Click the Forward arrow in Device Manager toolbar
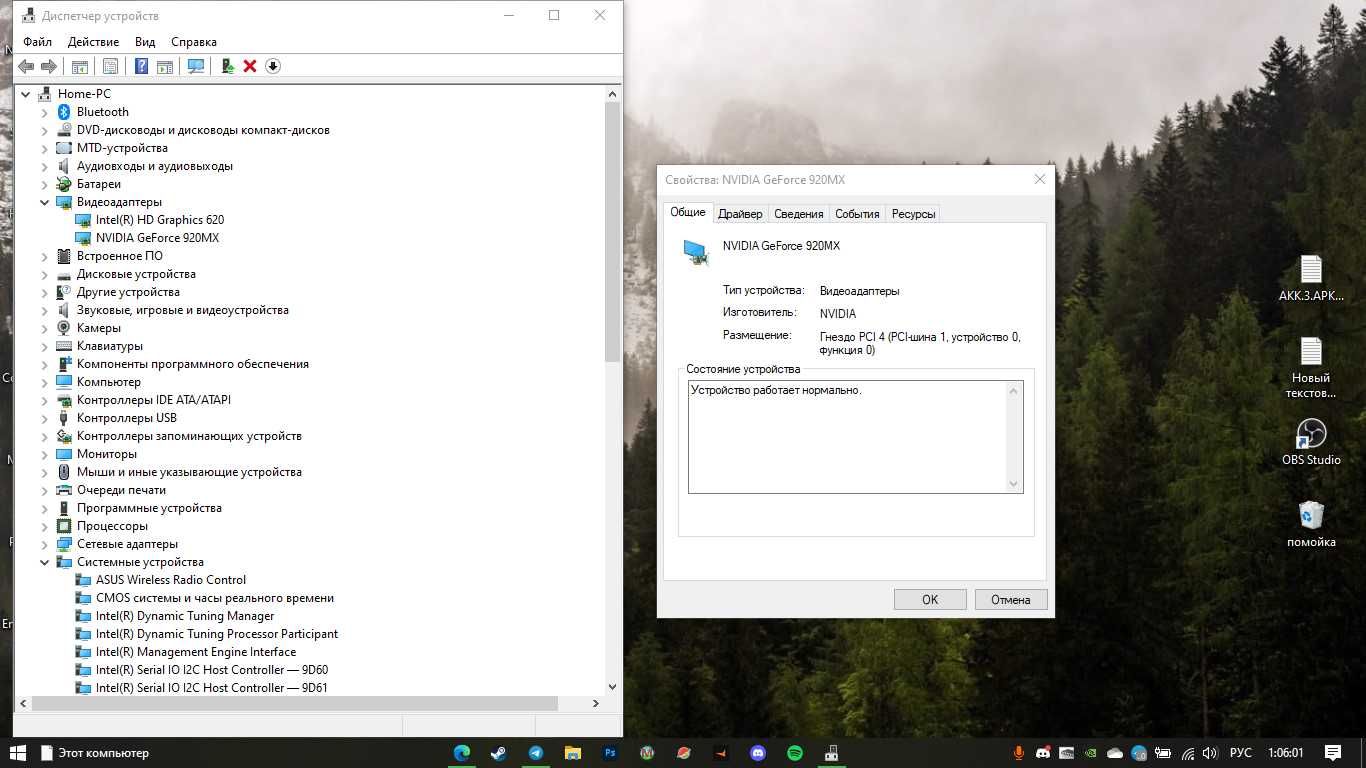The height and width of the screenshot is (768, 1366). click(x=48, y=66)
